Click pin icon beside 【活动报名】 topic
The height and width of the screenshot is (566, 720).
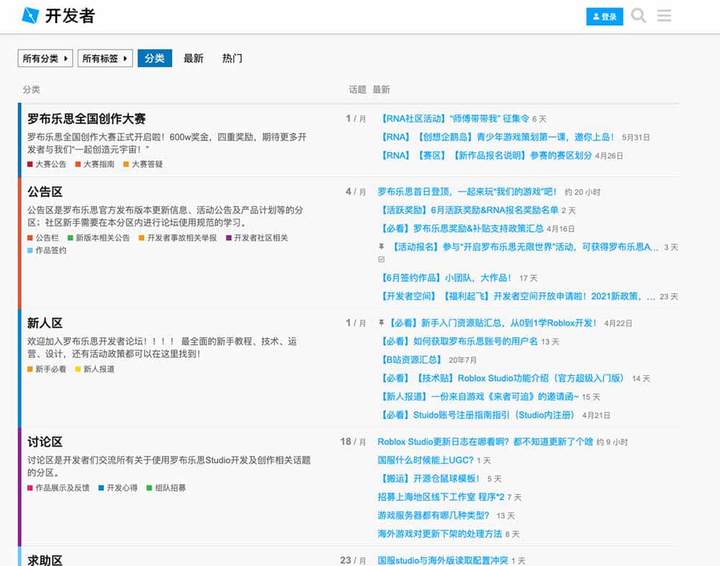point(381,247)
